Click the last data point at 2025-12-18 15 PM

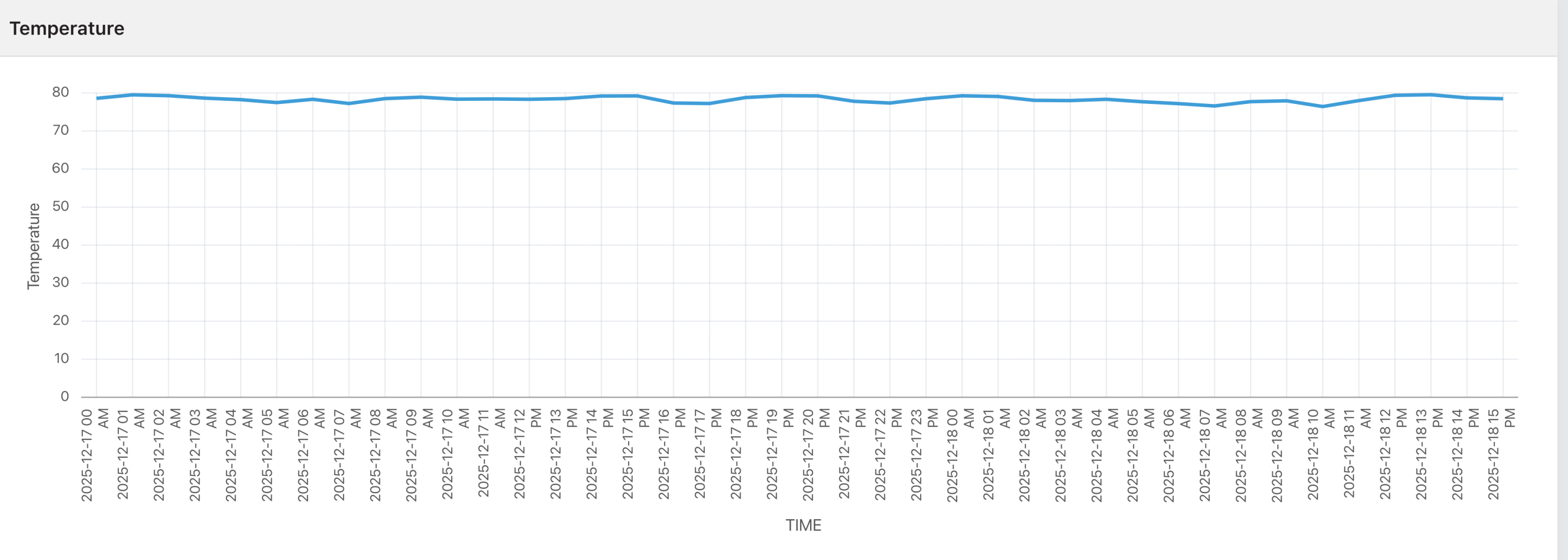[x=1502, y=98]
